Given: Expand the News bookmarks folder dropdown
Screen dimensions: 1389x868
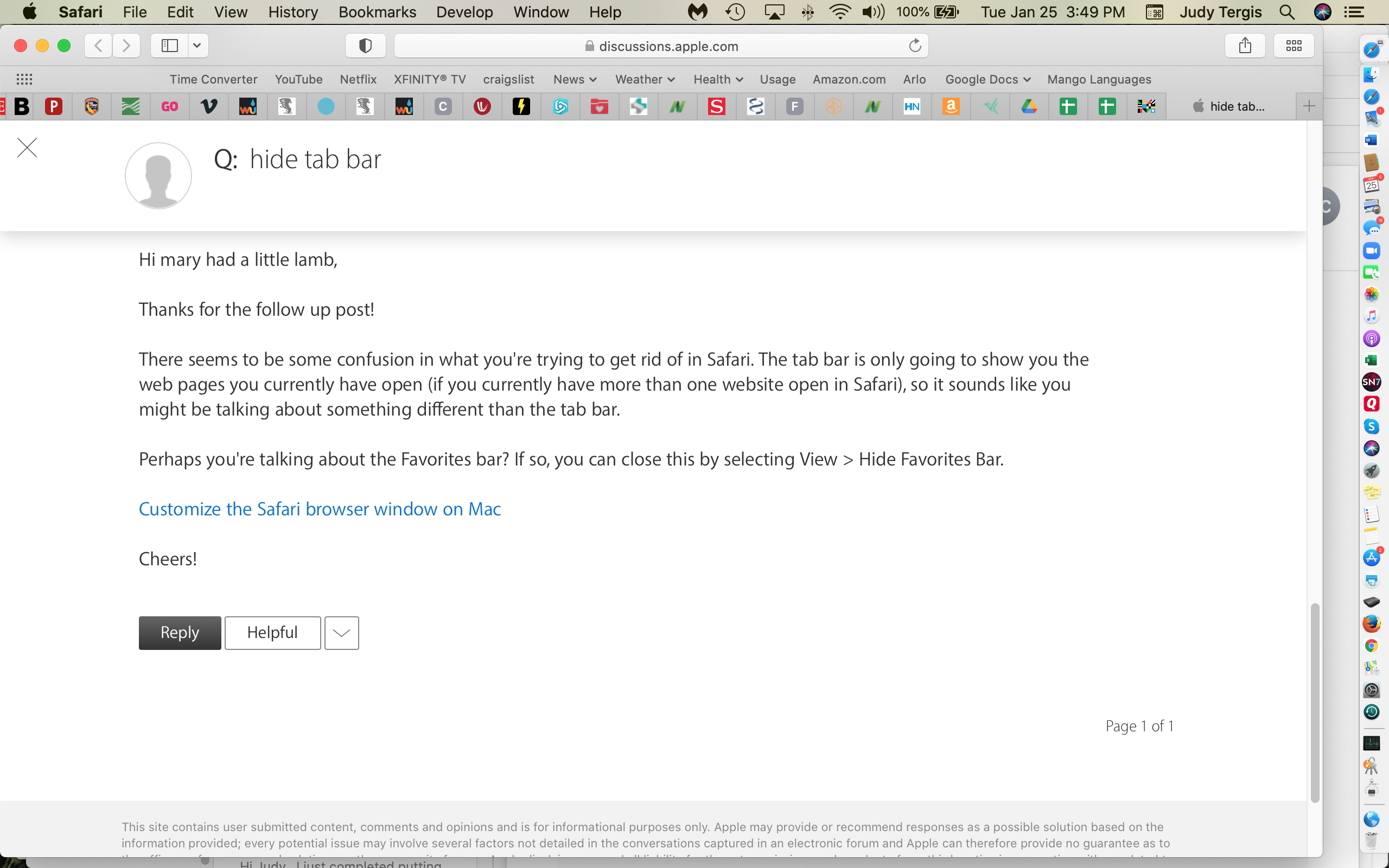Looking at the screenshot, I should tap(575, 79).
